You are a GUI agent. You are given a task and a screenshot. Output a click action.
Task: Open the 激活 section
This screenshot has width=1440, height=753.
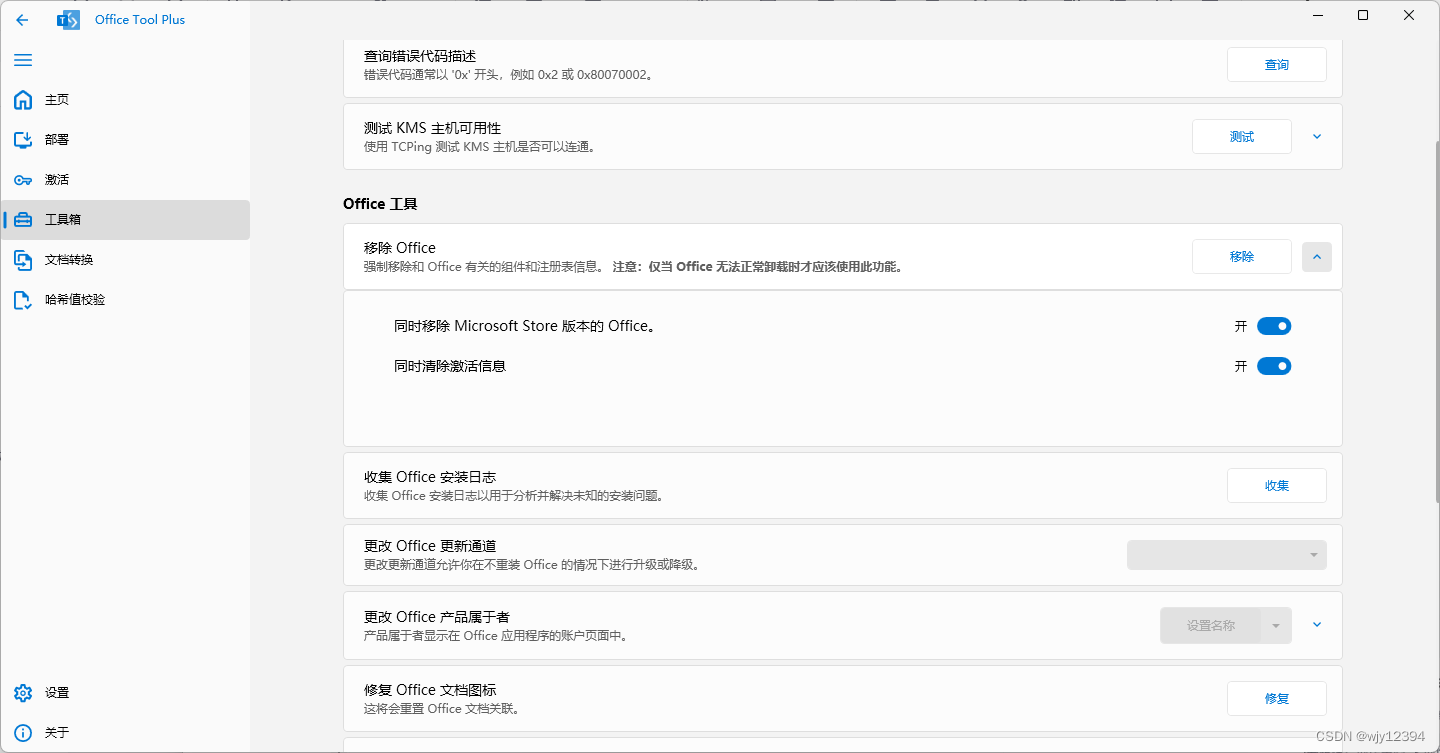point(125,180)
